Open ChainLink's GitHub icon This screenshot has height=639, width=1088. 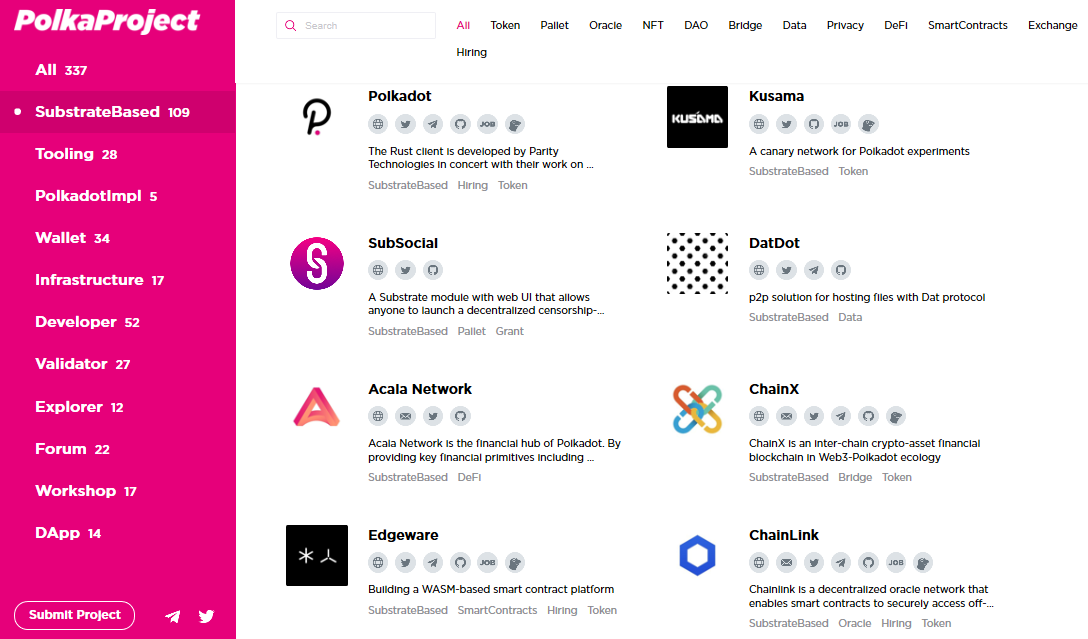pos(868,563)
